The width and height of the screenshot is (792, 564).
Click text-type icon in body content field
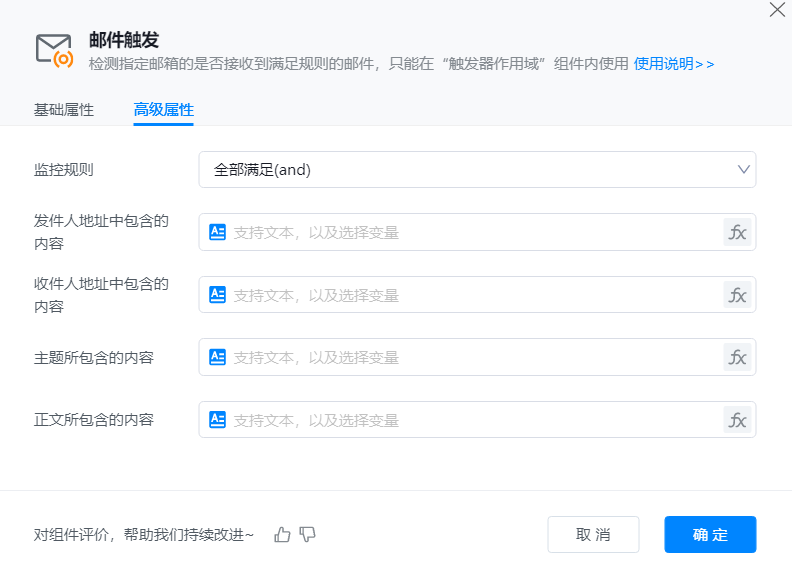(217, 420)
